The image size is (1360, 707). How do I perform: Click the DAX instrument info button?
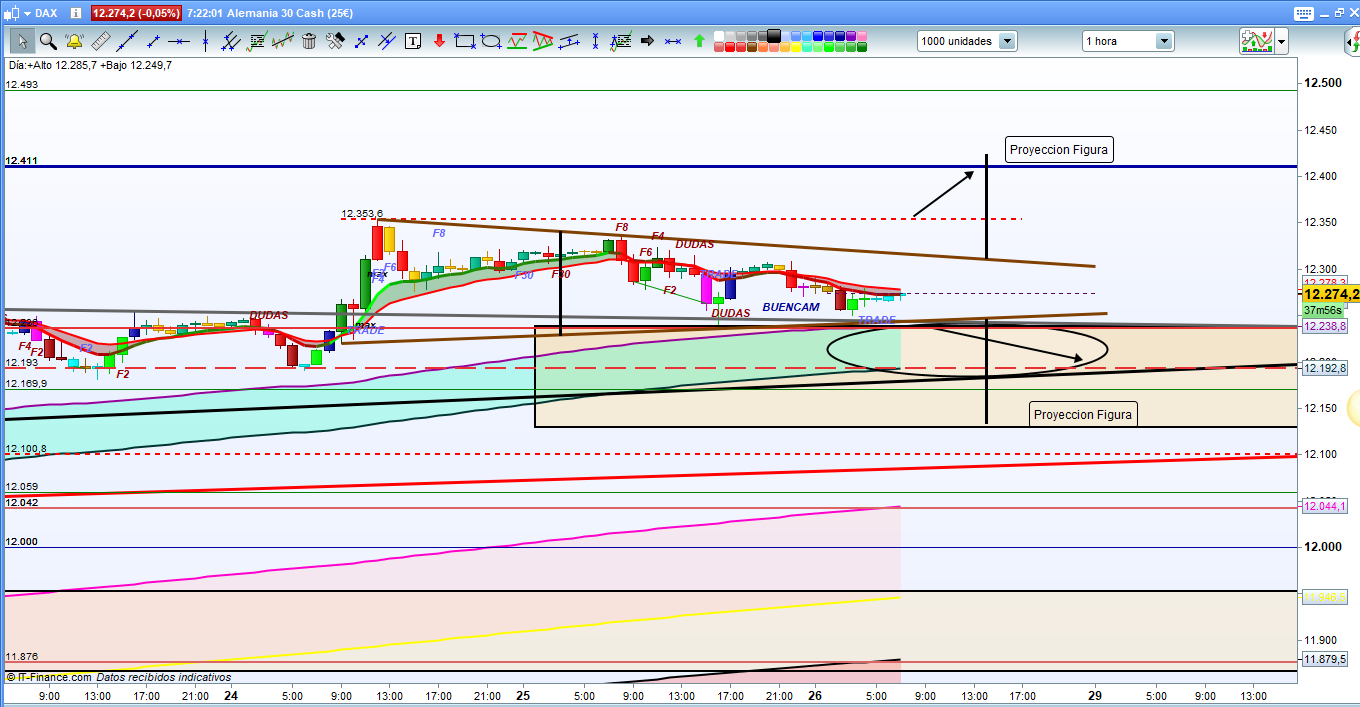tap(76, 13)
